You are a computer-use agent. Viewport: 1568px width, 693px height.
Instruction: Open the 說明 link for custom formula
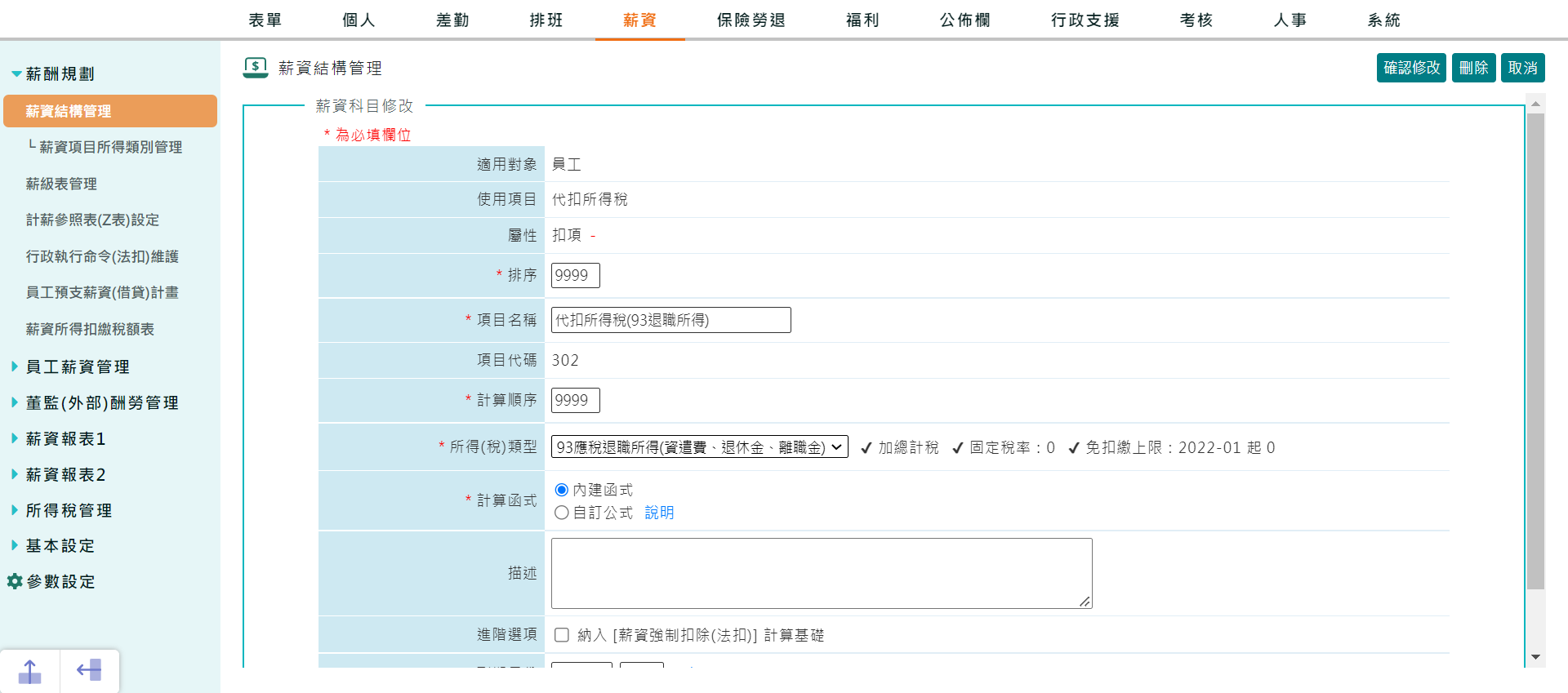659,513
